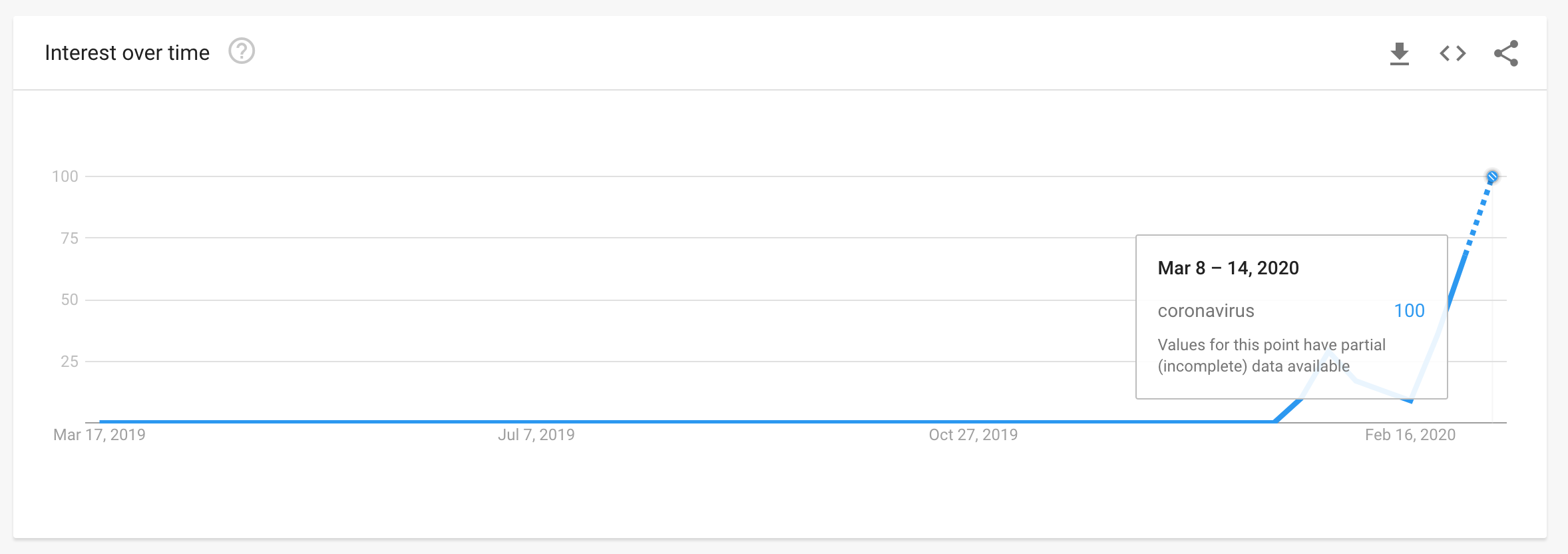Share the Interest over time chart
The height and width of the screenshot is (554, 1568).
tap(1506, 53)
